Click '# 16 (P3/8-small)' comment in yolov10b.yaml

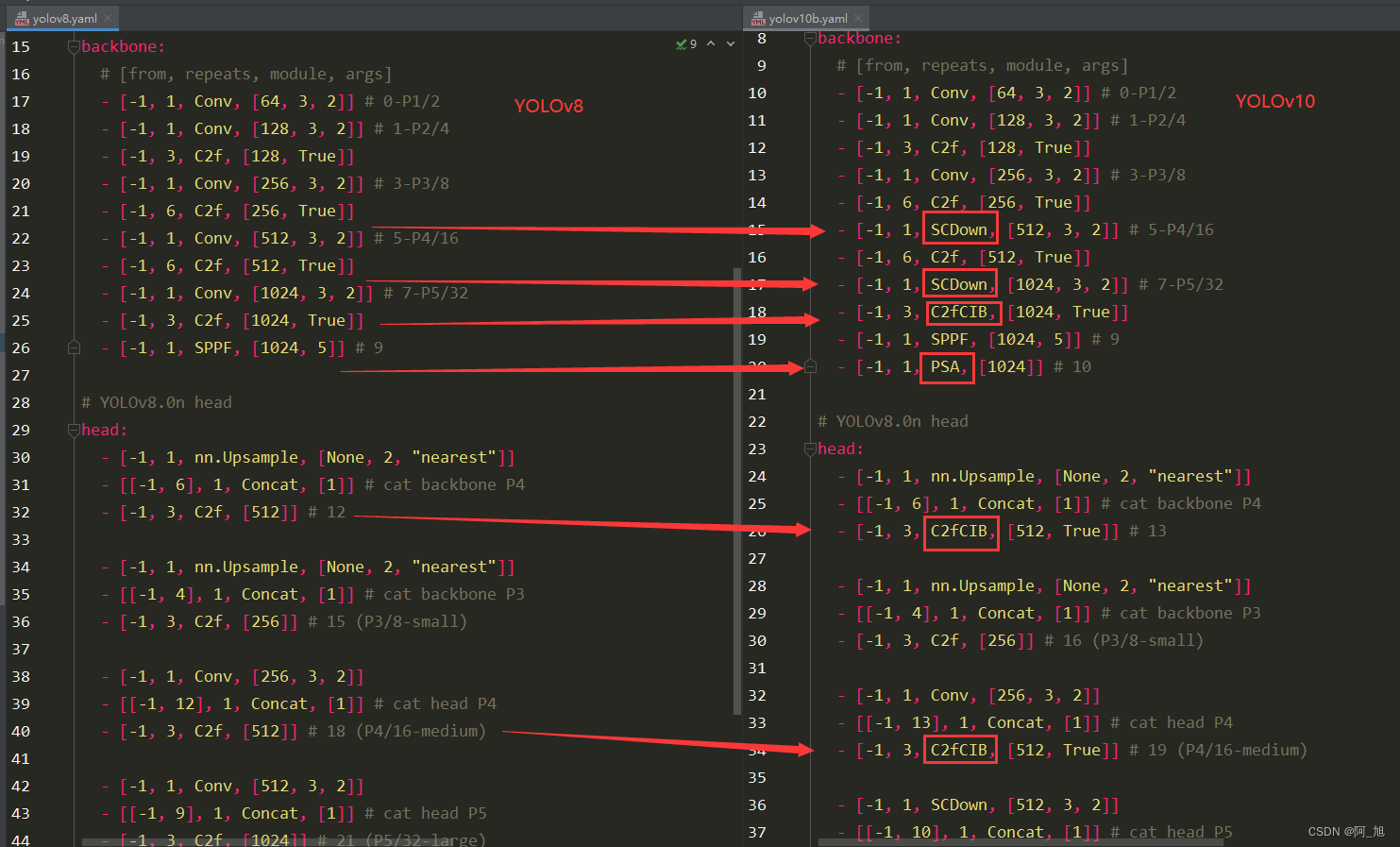(x=1123, y=640)
